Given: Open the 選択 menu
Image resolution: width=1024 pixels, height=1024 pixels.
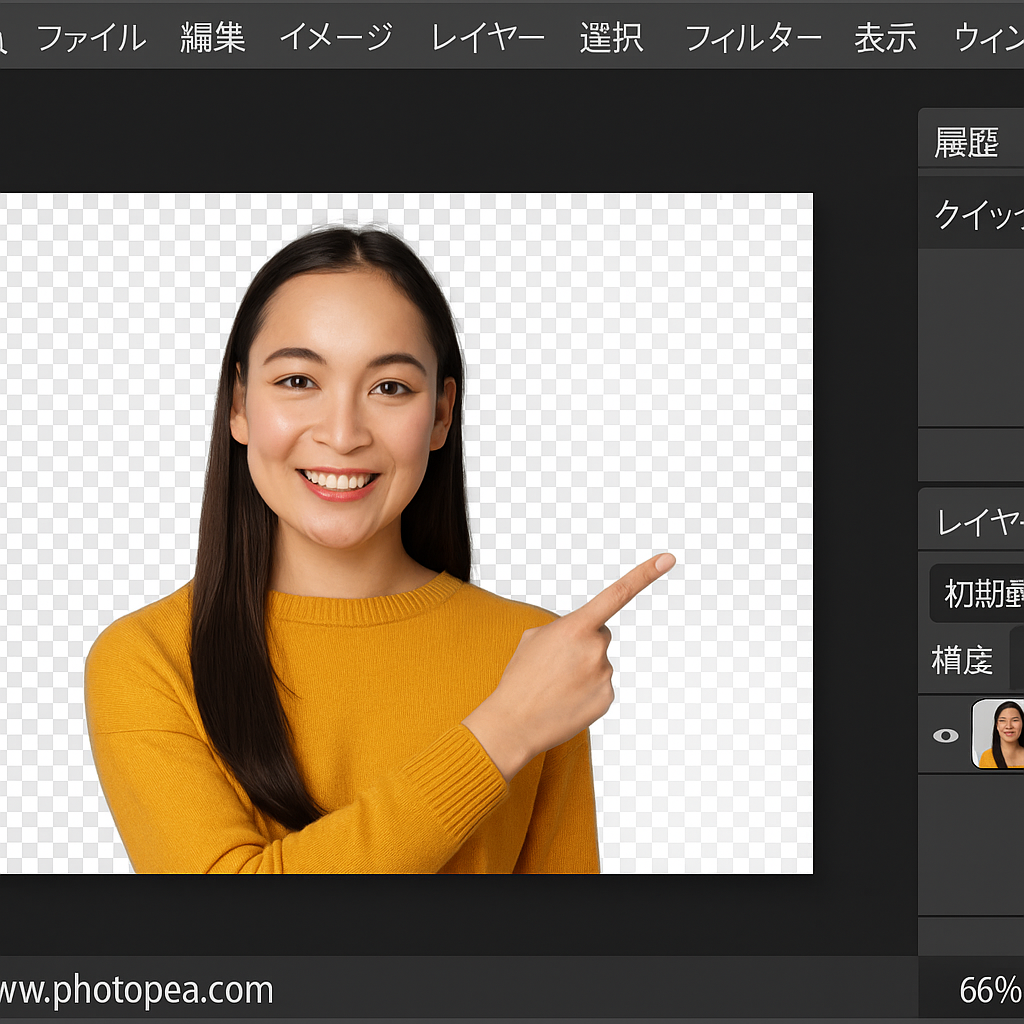Looking at the screenshot, I should click(611, 38).
